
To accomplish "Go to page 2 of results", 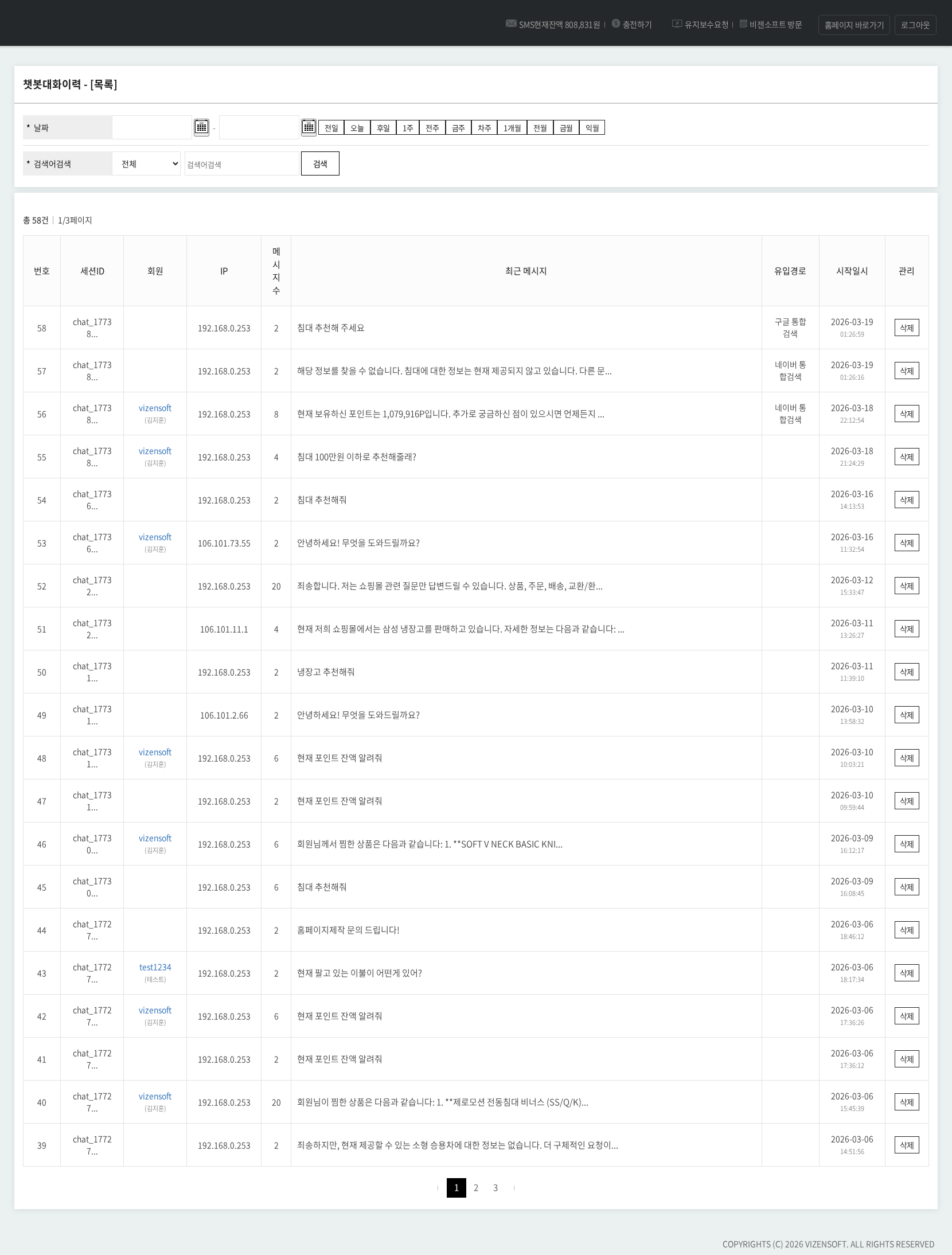I will 475,1188.
